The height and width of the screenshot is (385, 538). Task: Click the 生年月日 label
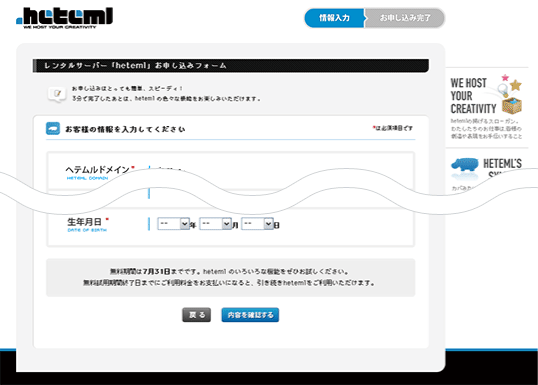(x=84, y=222)
